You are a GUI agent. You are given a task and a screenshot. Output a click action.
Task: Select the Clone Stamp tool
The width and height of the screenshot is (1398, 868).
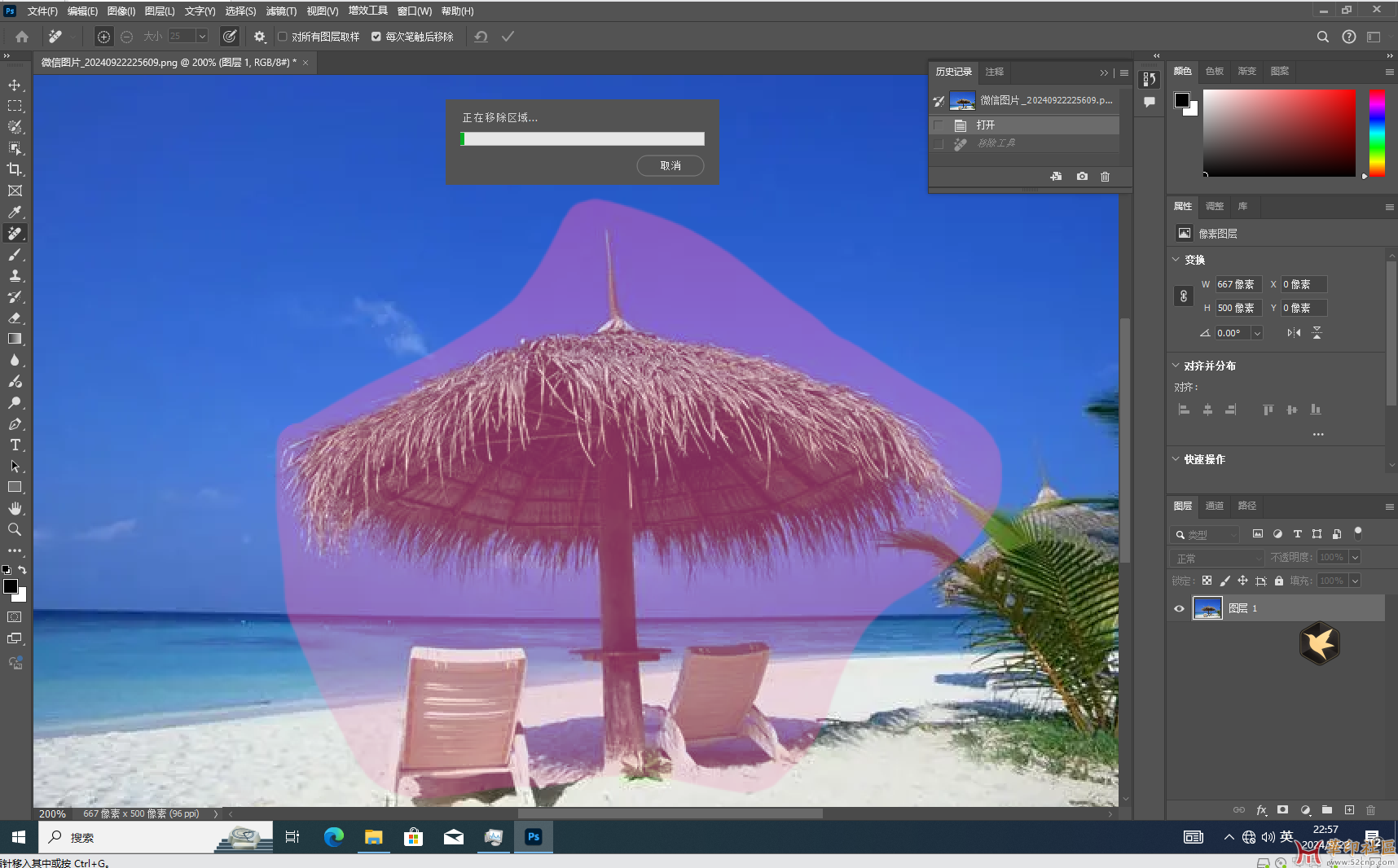pyautogui.click(x=15, y=276)
